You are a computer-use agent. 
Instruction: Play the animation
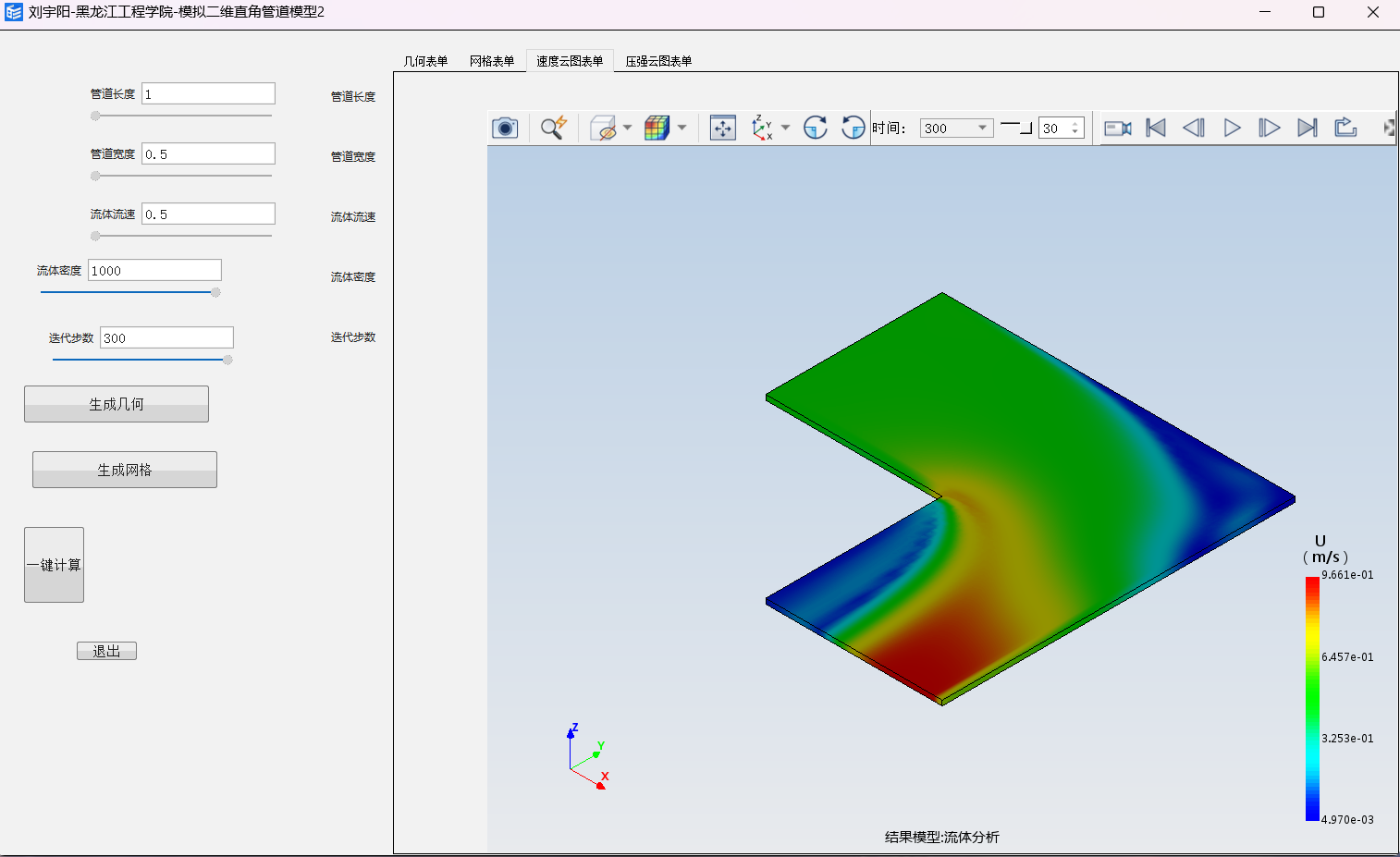tap(1232, 128)
